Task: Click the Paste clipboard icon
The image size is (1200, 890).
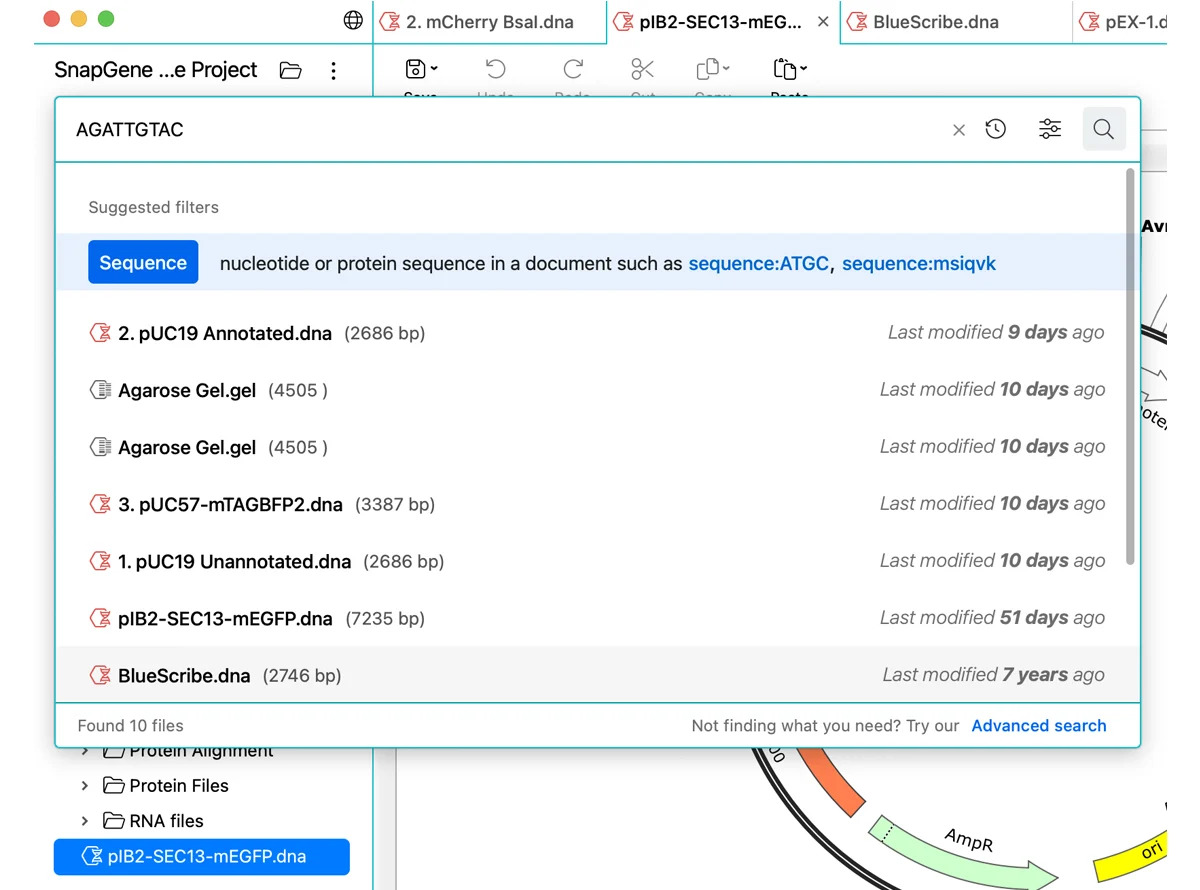Action: (784, 69)
